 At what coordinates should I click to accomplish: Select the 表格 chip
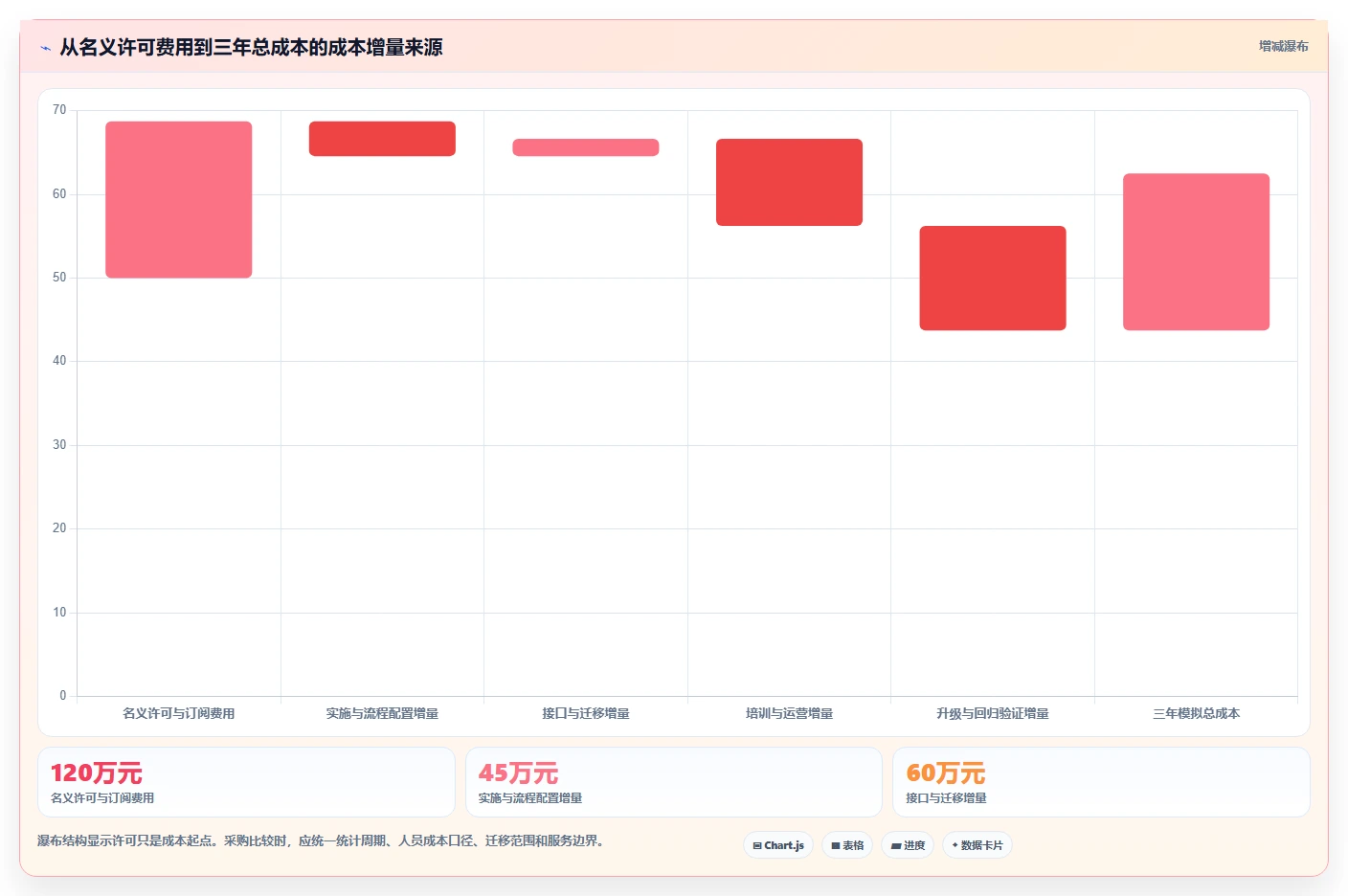(x=847, y=845)
